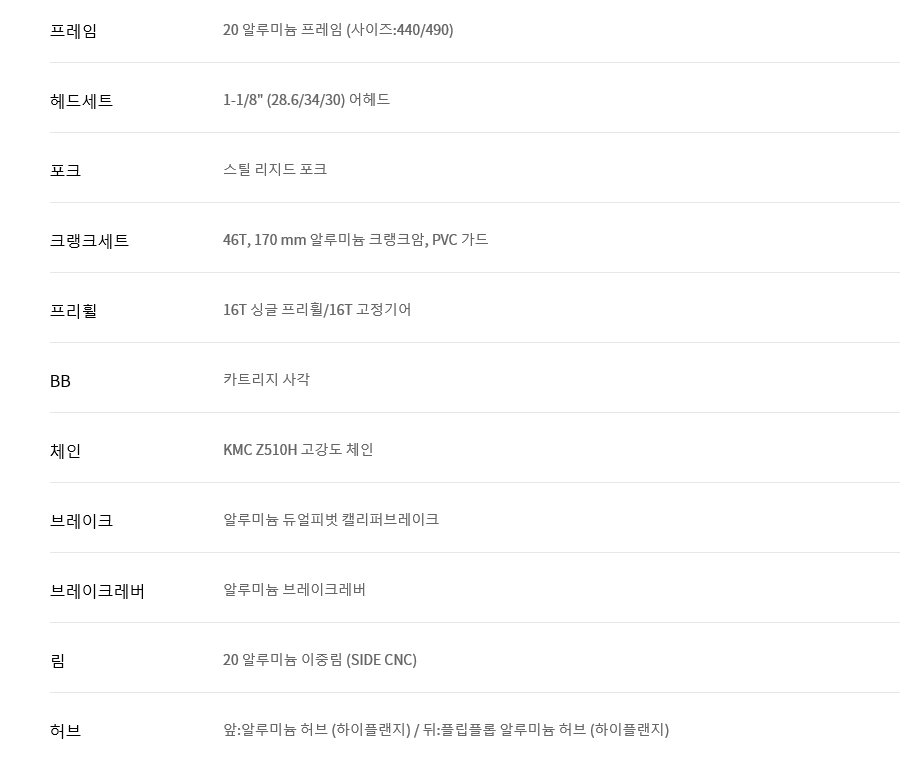The image size is (900, 760).
Task: Click the BB row label
Action: [x=60, y=381]
